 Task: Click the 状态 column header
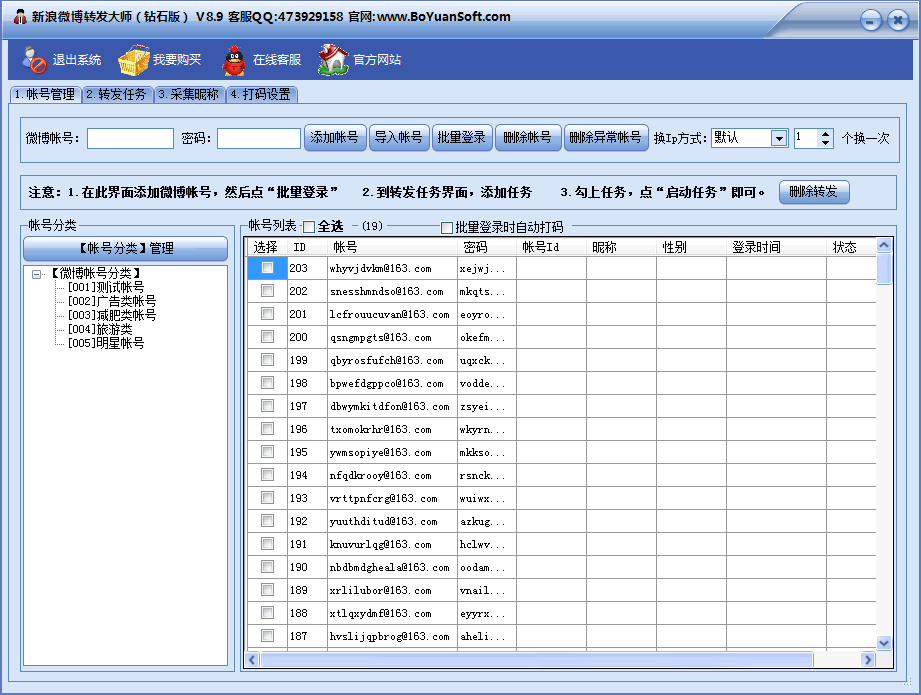click(851, 247)
